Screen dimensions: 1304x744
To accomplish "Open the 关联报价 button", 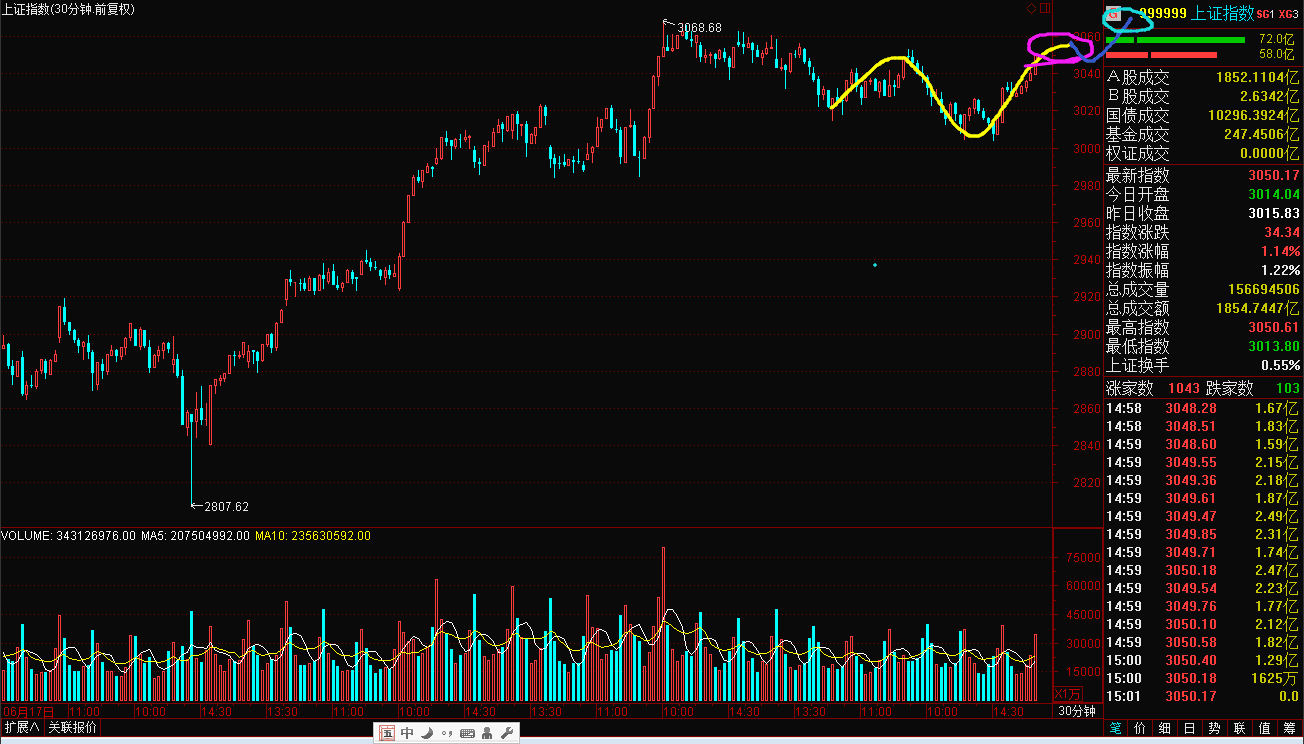I will click(73, 727).
